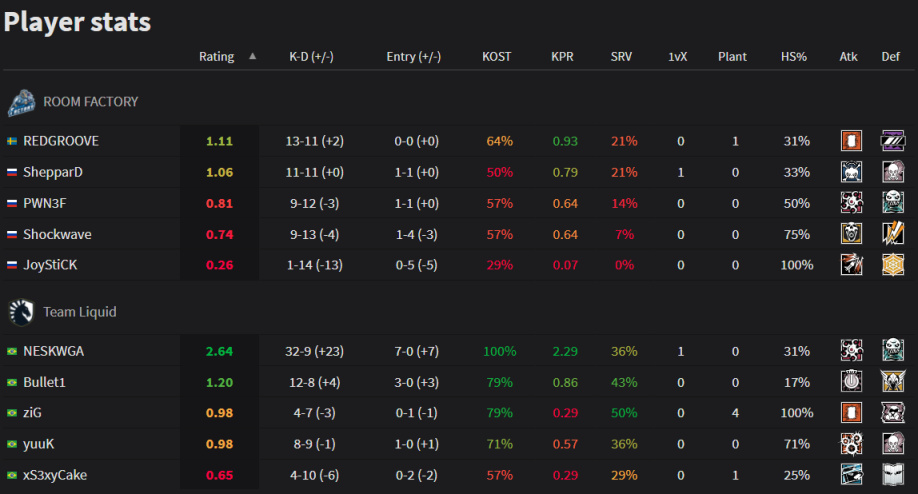918x494 pixels.
Task: Click Bullet1's defense operator icon
Action: (x=892, y=382)
